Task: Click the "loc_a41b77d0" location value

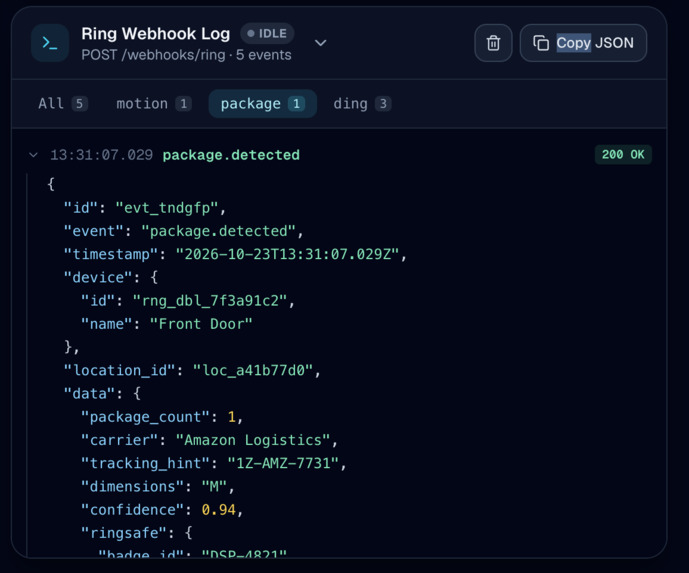Action: (253, 370)
